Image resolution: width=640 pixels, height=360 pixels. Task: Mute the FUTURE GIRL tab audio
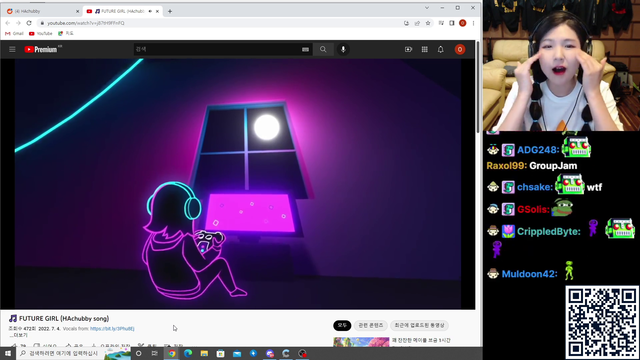coord(150,11)
